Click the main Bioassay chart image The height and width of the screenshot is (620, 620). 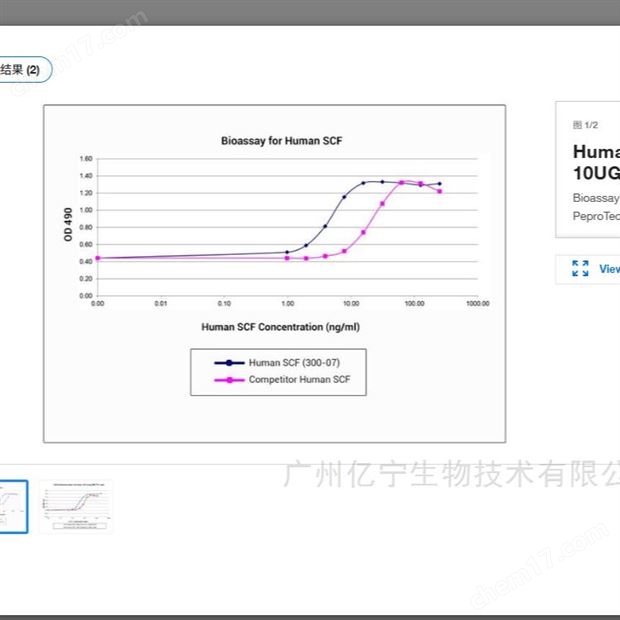tap(274, 273)
